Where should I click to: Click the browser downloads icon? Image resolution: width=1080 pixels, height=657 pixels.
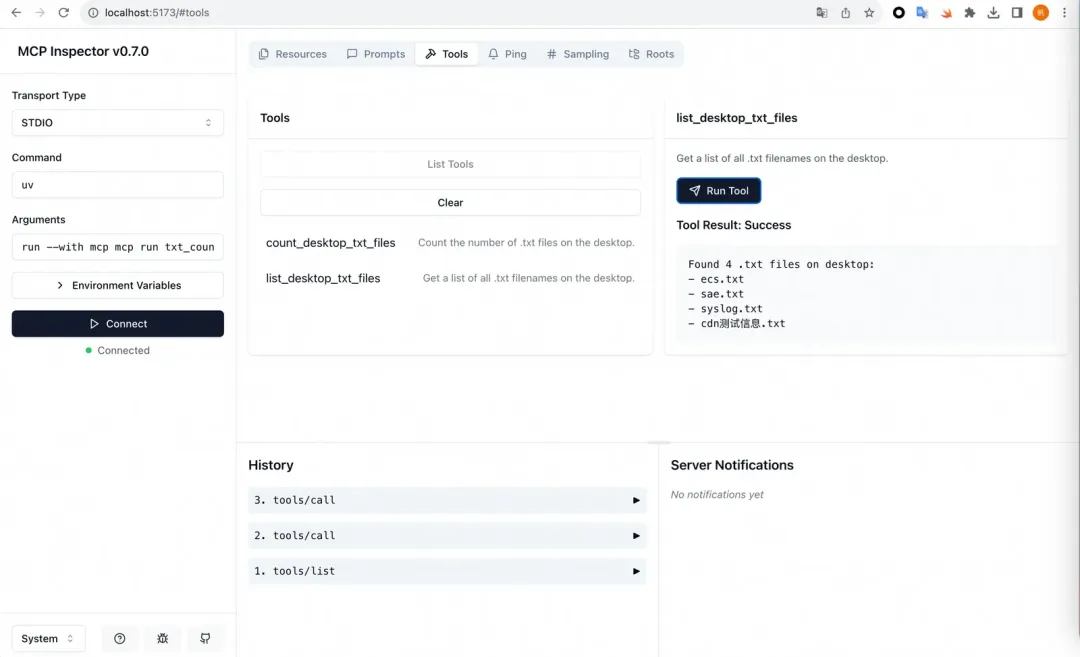[x=993, y=13]
